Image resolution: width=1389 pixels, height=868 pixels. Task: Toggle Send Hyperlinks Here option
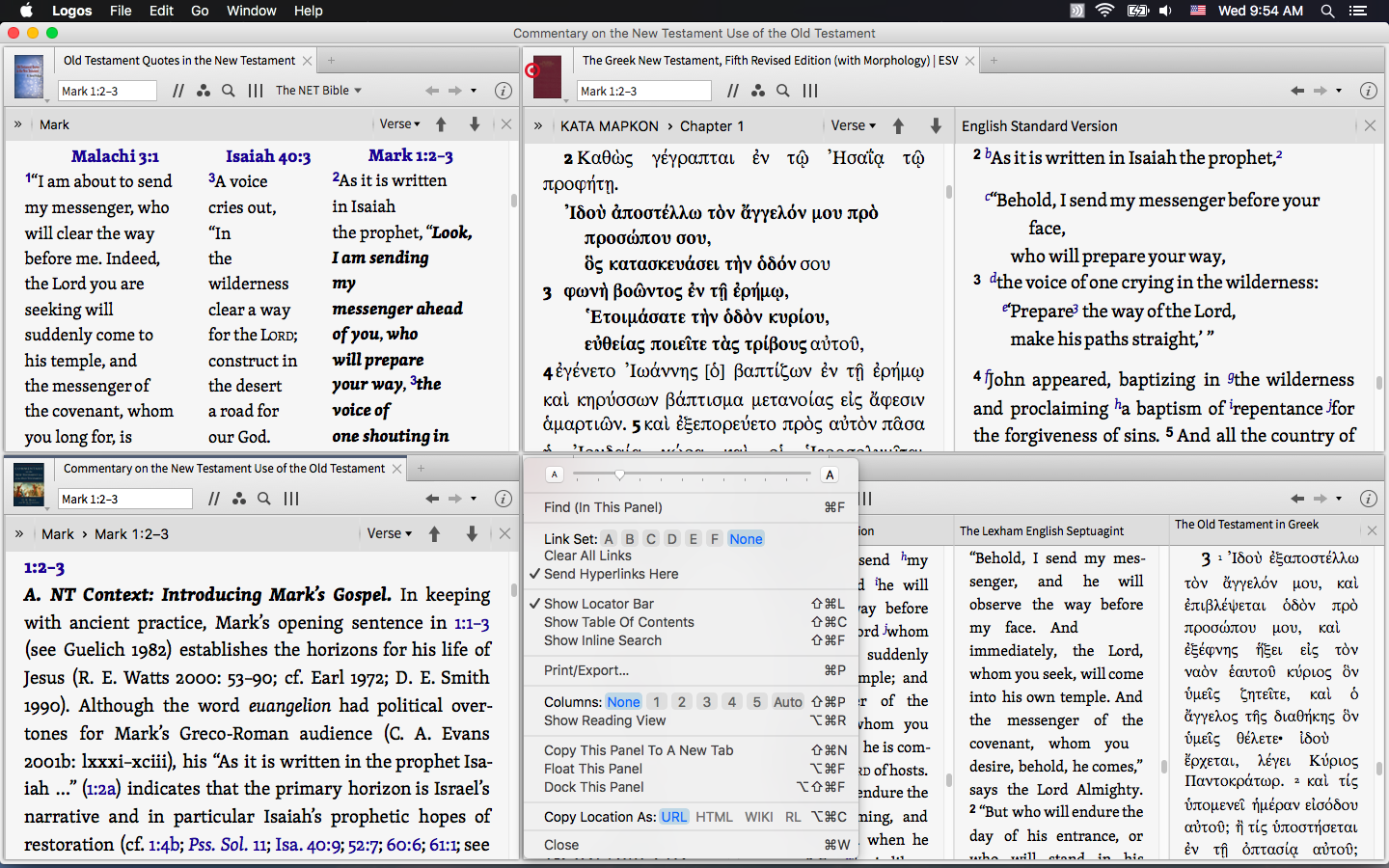611,574
